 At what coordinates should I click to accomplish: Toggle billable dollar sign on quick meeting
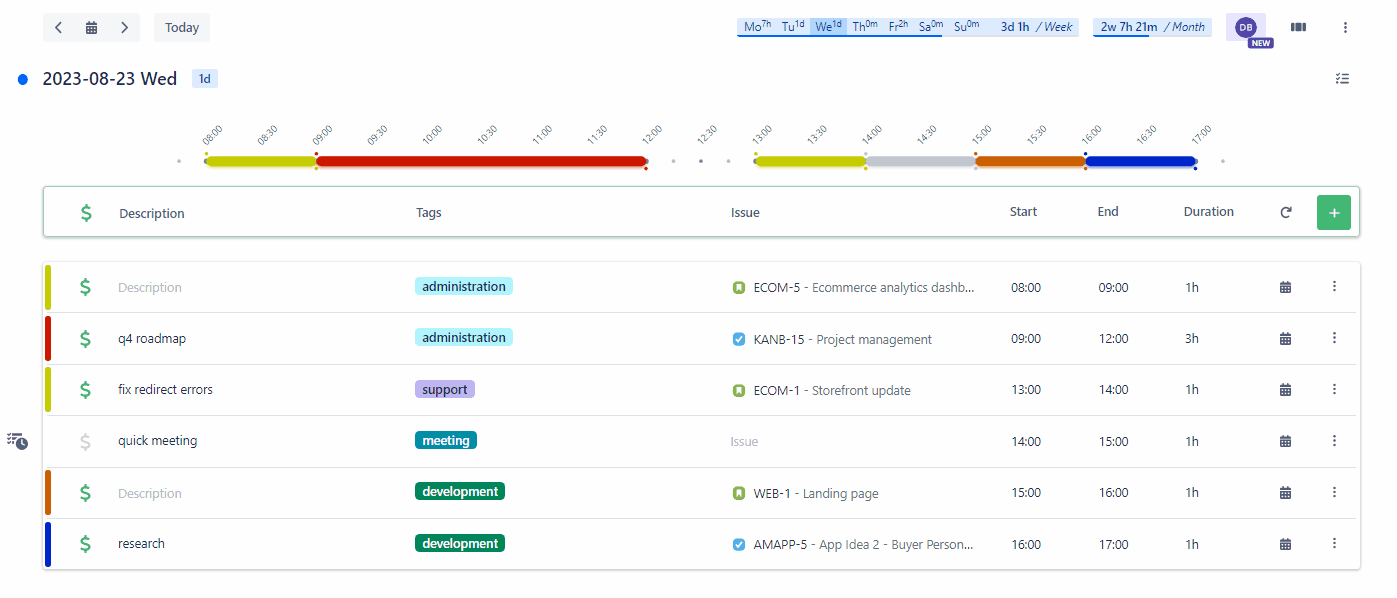point(85,441)
